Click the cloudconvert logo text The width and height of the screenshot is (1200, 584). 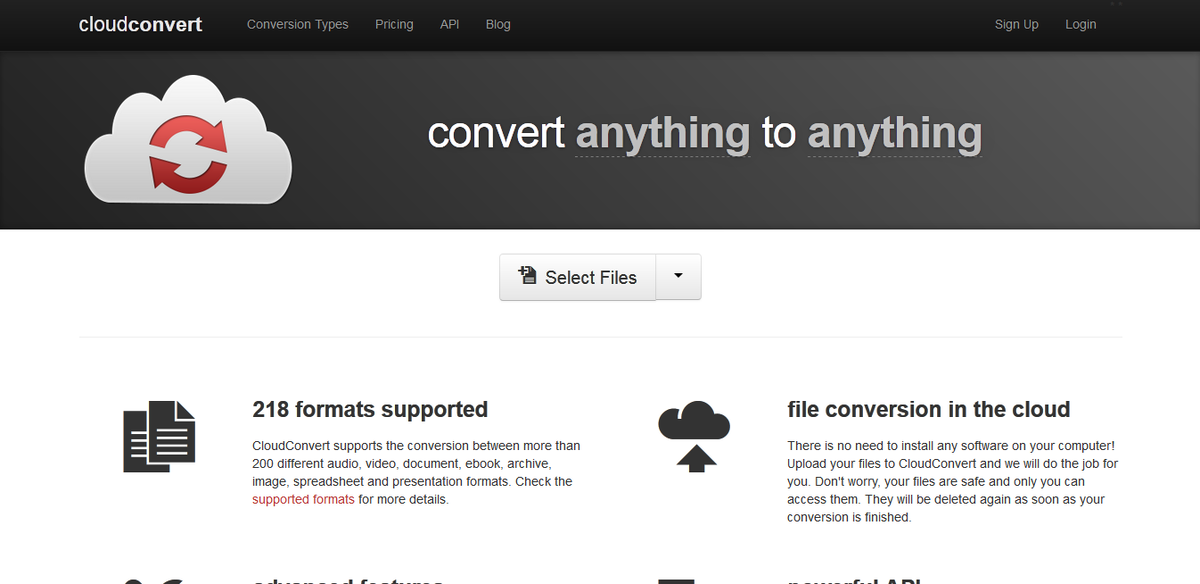click(x=140, y=24)
